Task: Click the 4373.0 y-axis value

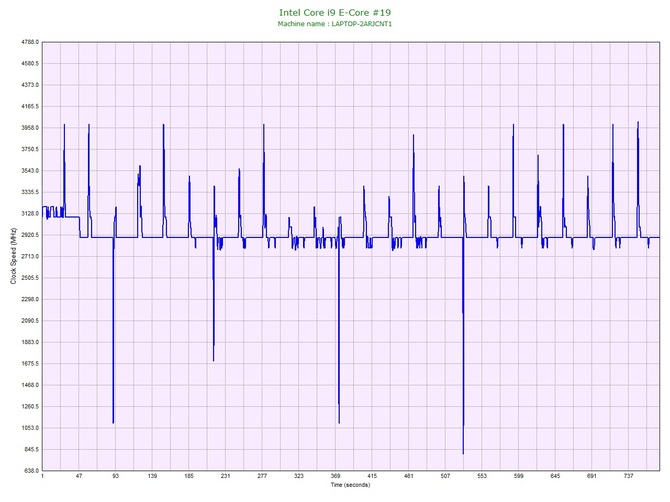Action: (x=30, y=85)
